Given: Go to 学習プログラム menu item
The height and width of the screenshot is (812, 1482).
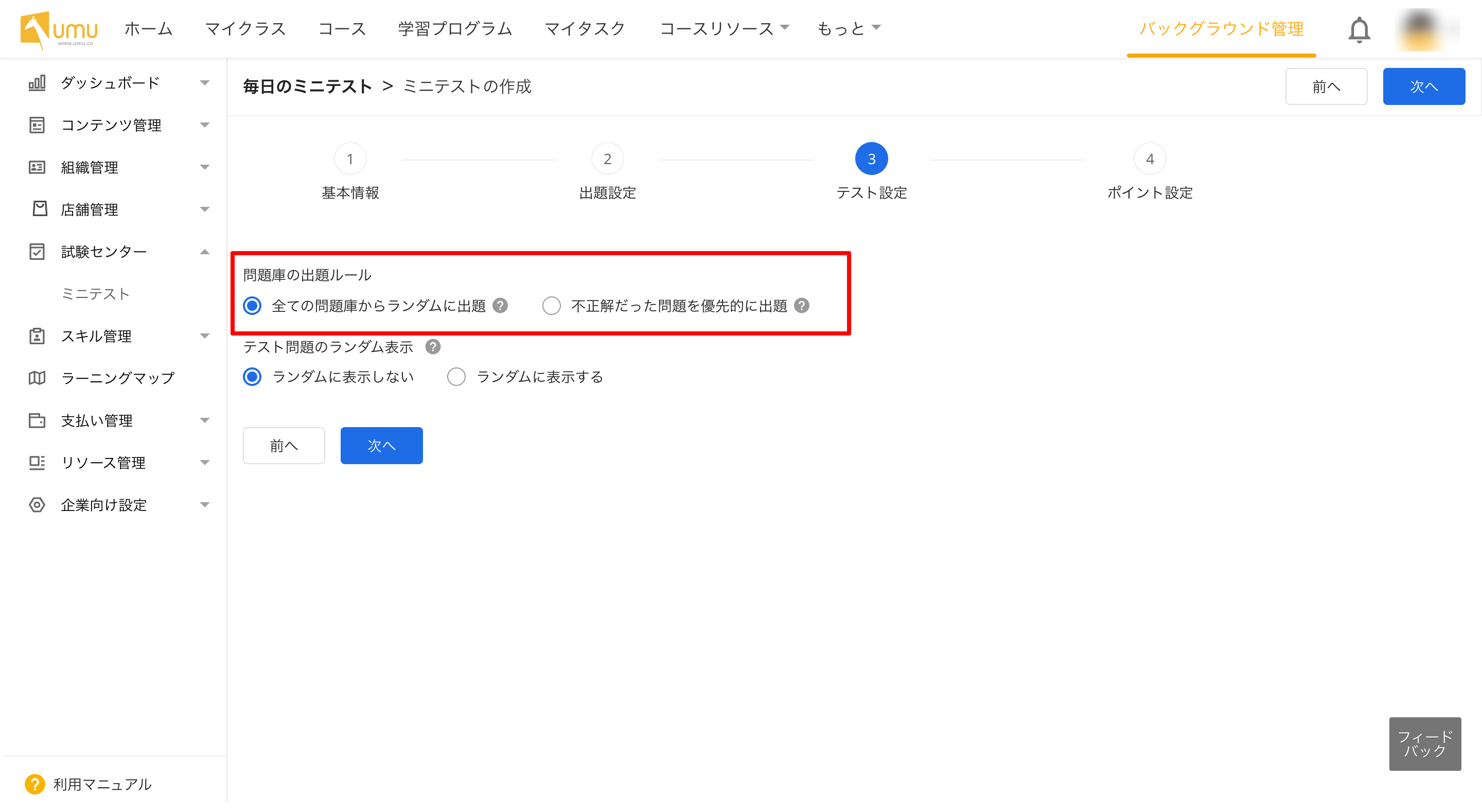Looking at the screenshot, I should click(x=454, y=28).
